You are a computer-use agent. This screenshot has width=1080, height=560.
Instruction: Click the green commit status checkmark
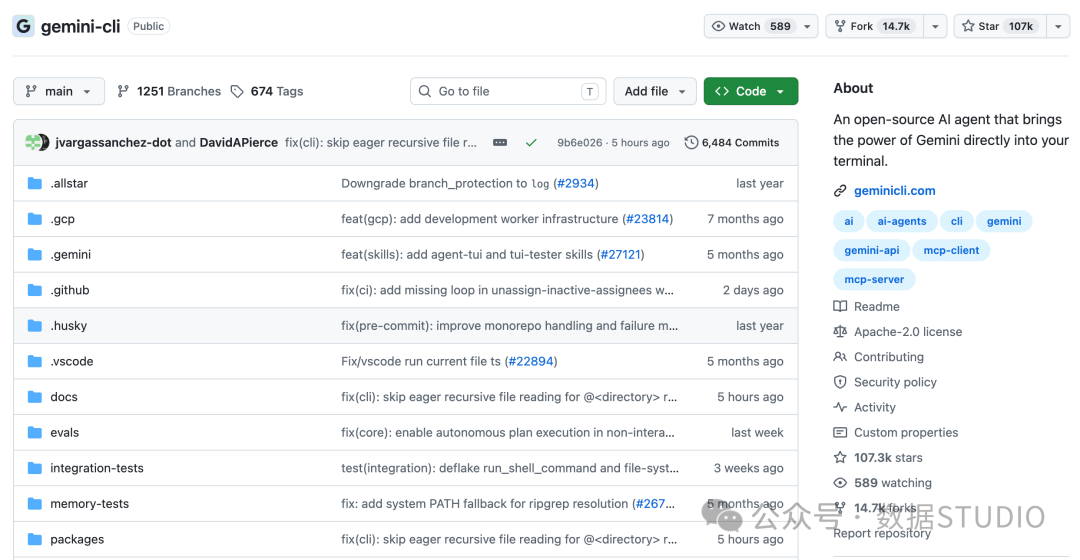click(531, 143)
